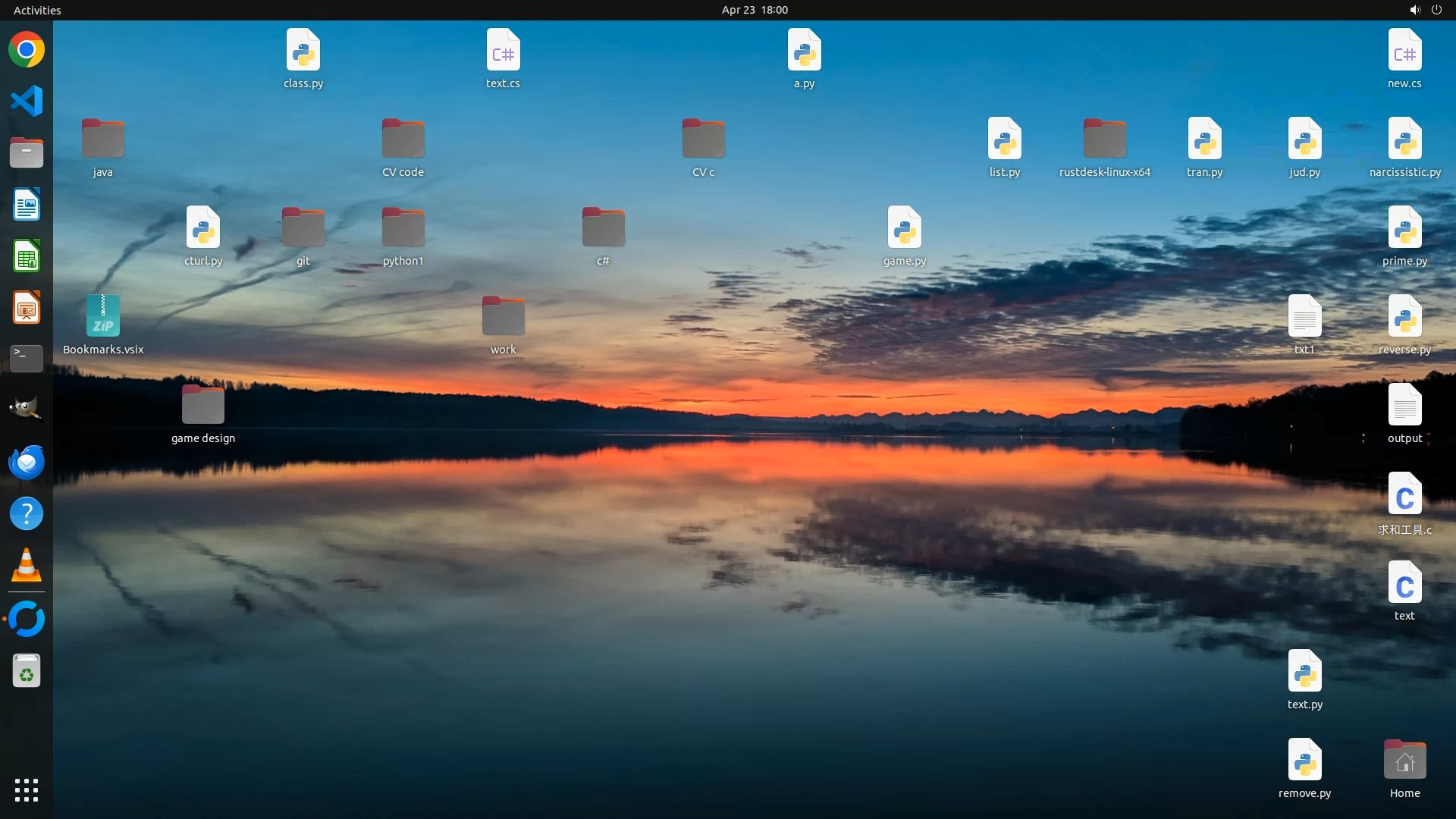Open the Files manager in dock
The width and height of the screenshot is (1456, 819).
[x=27, y=152]
